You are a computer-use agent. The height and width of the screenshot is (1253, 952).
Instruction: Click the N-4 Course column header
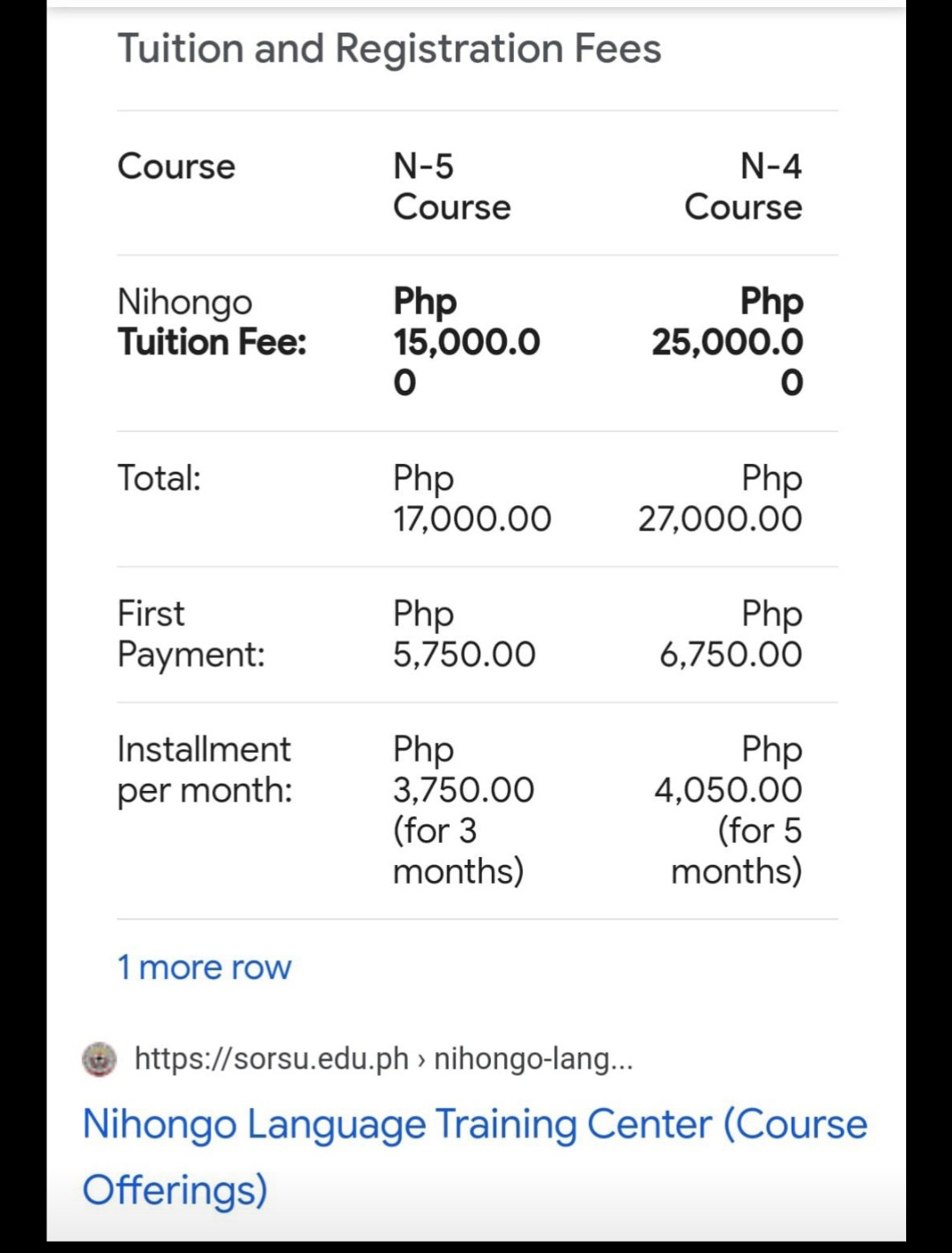tap(743, 186)
